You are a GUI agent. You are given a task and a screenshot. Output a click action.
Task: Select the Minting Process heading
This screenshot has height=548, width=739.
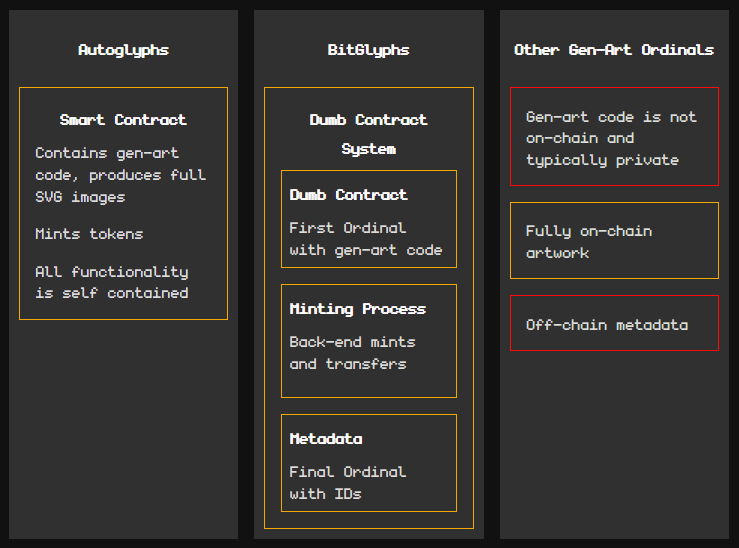[357, 309]
